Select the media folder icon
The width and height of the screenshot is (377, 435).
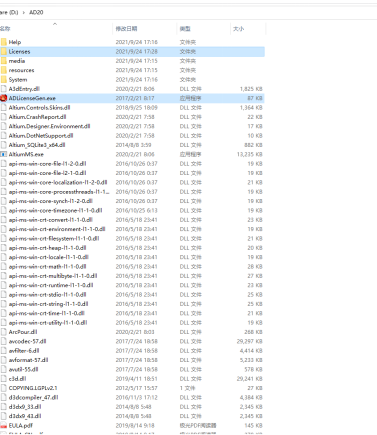4,61
